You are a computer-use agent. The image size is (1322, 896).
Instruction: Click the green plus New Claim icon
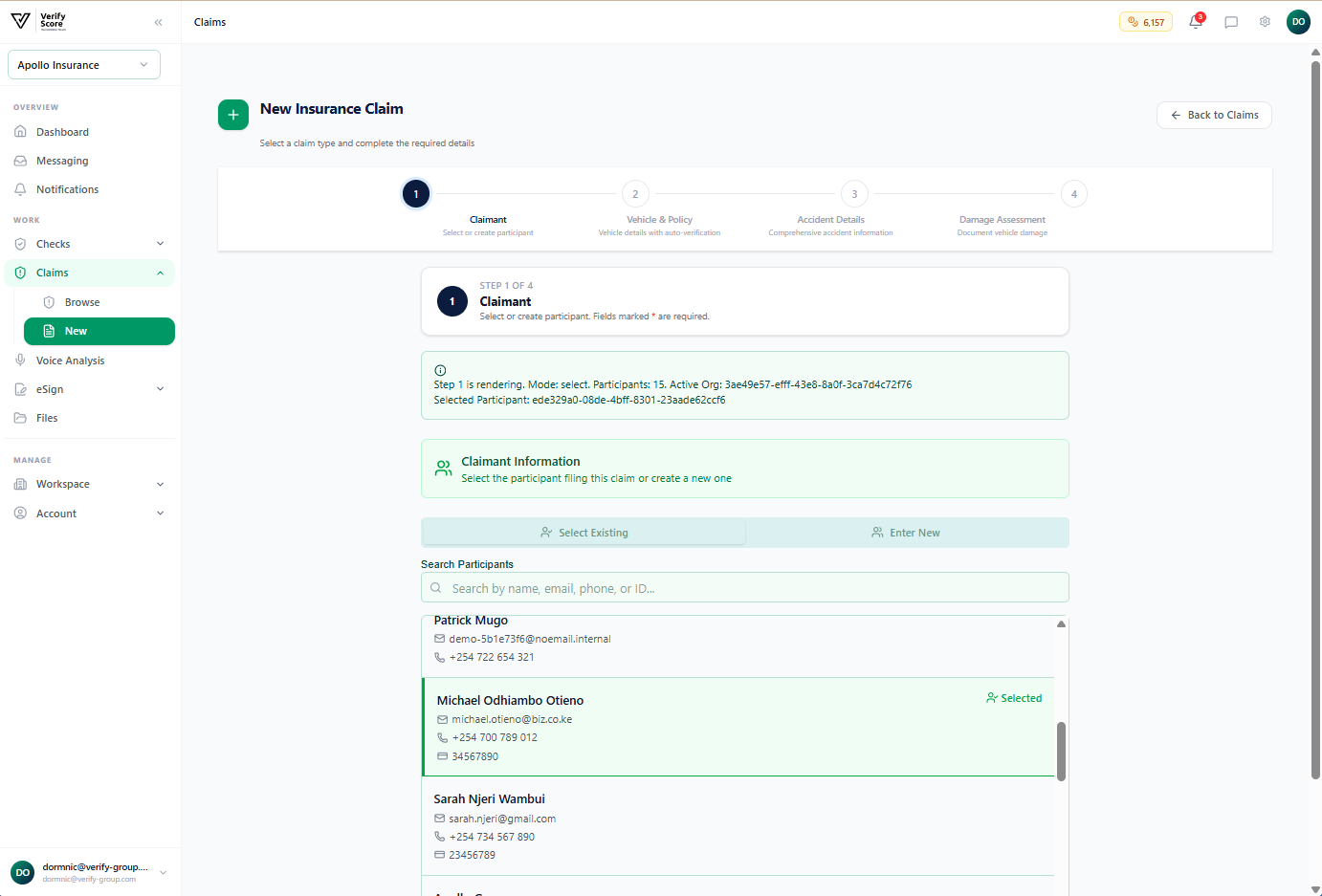tap(233, 115)
